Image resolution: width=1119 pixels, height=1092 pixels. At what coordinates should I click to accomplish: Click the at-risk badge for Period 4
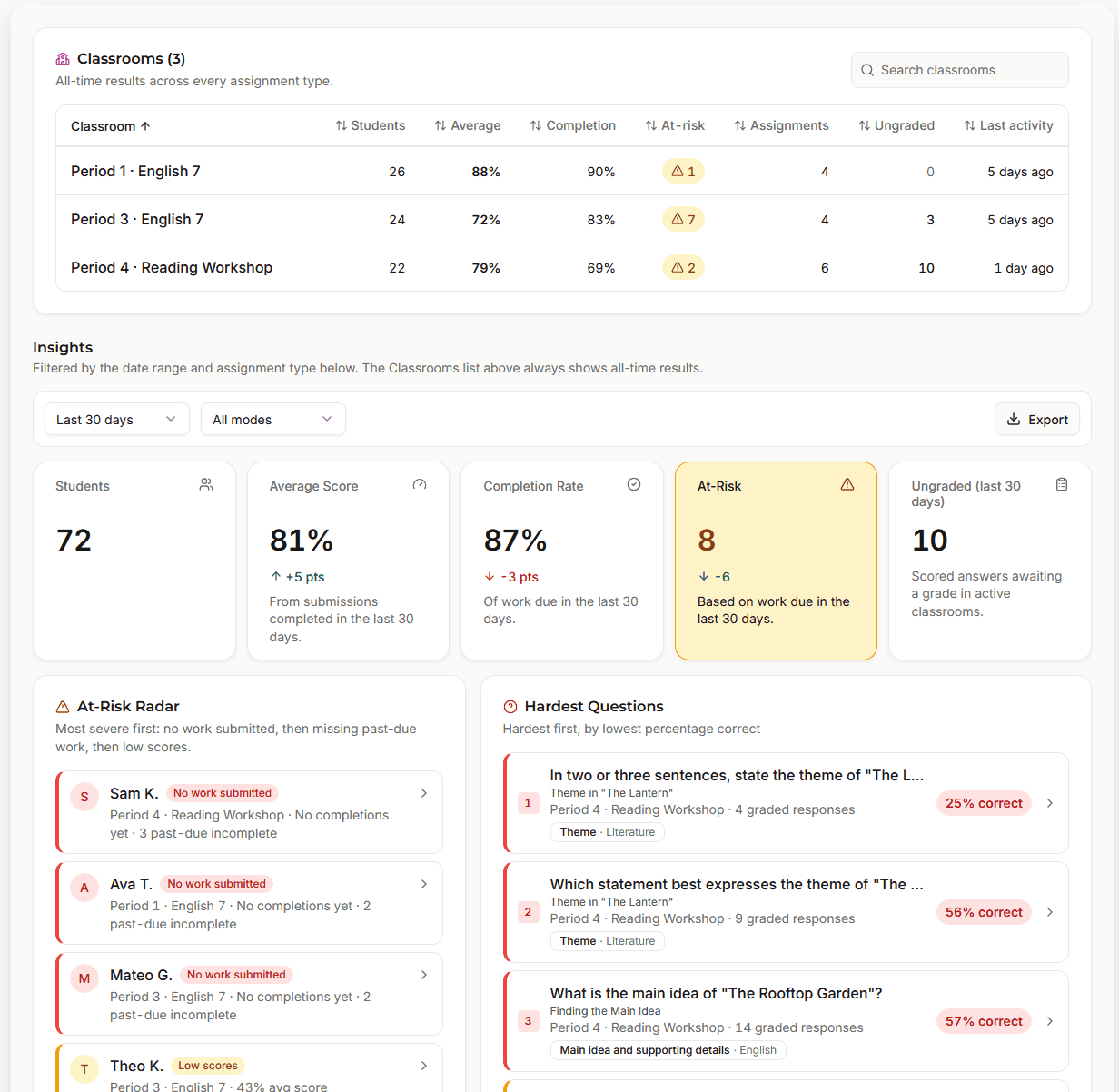click(x=683, y=268)
